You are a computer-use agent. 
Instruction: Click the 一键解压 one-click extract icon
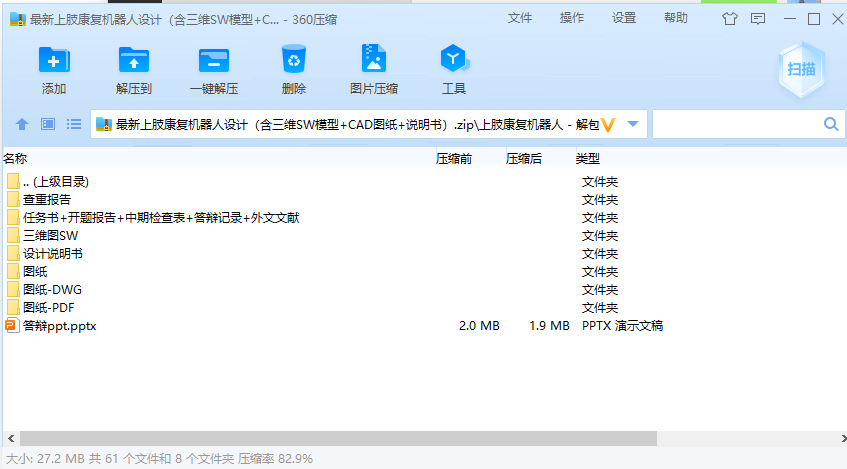click(214, 59)
